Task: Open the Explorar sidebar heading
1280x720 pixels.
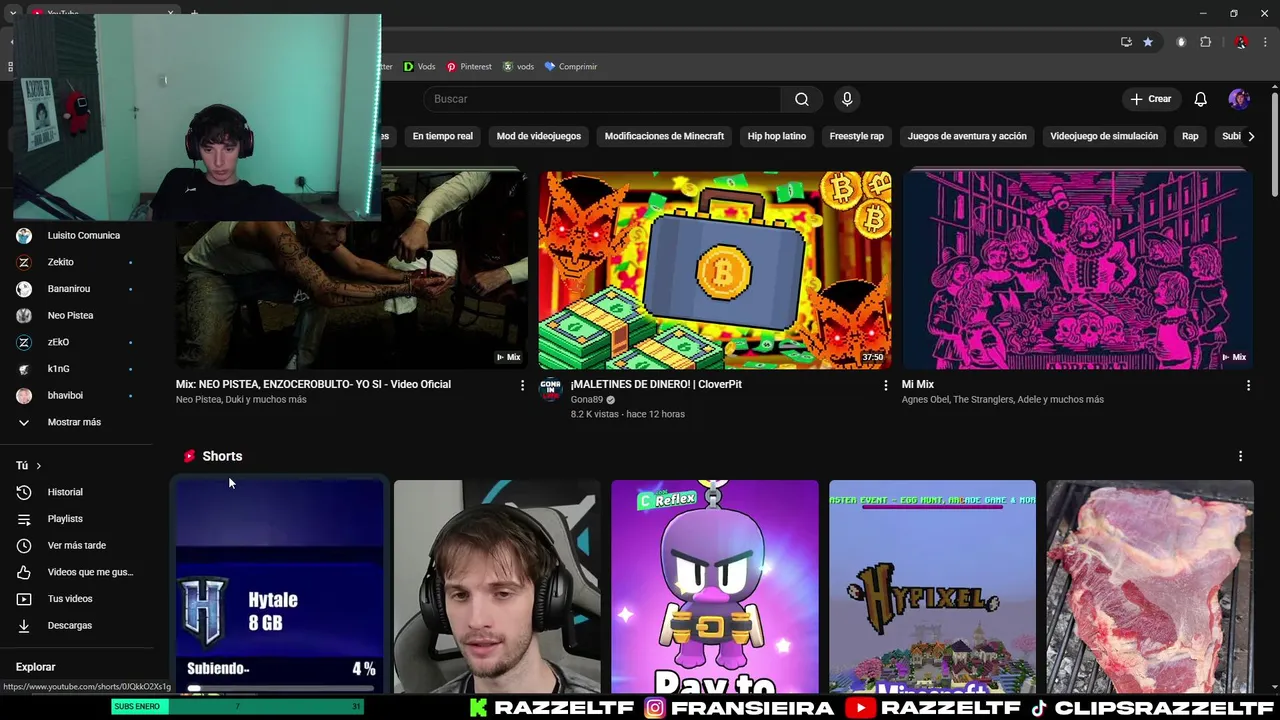Action: click(x=35, y=667)
